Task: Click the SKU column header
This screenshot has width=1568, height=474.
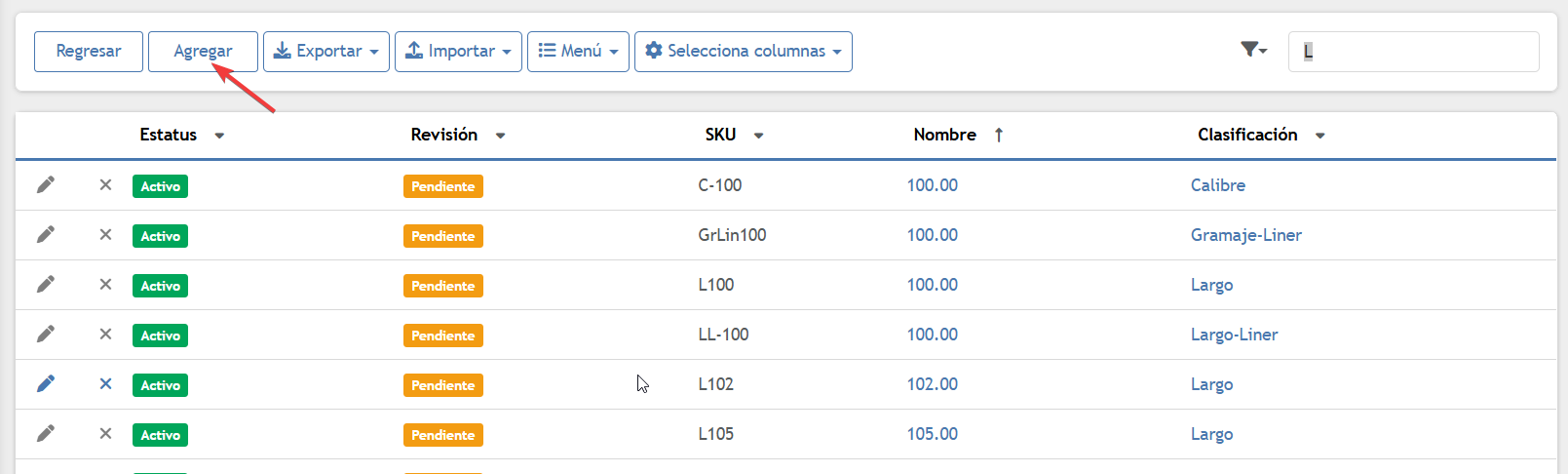Action: click(721, 135)
